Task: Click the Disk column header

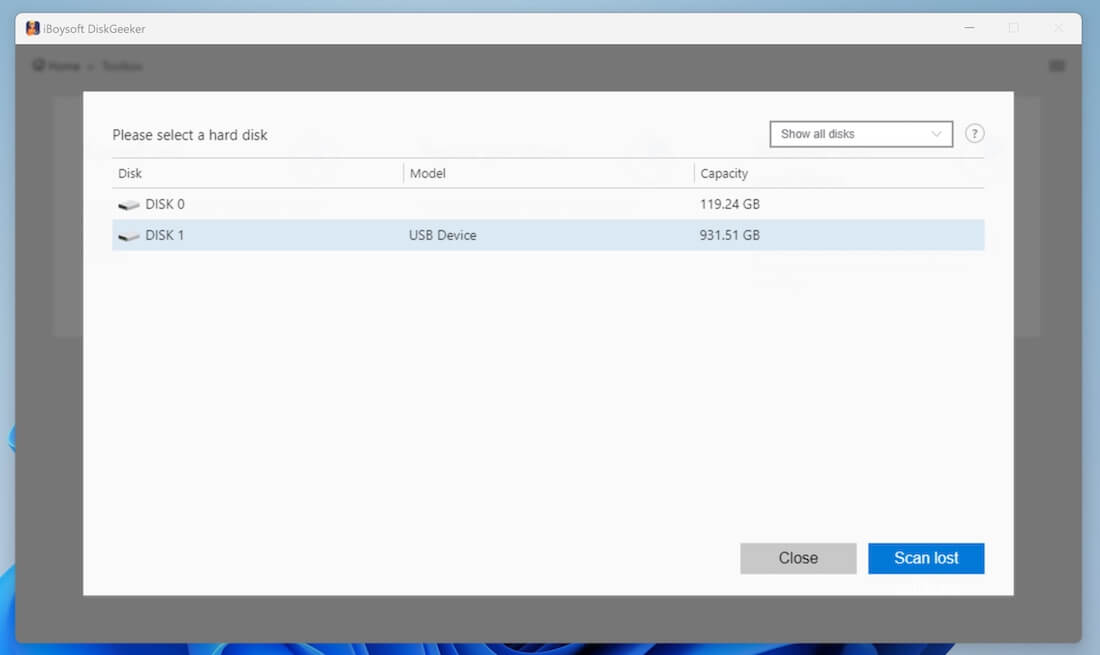Action: tap(130, 173)
